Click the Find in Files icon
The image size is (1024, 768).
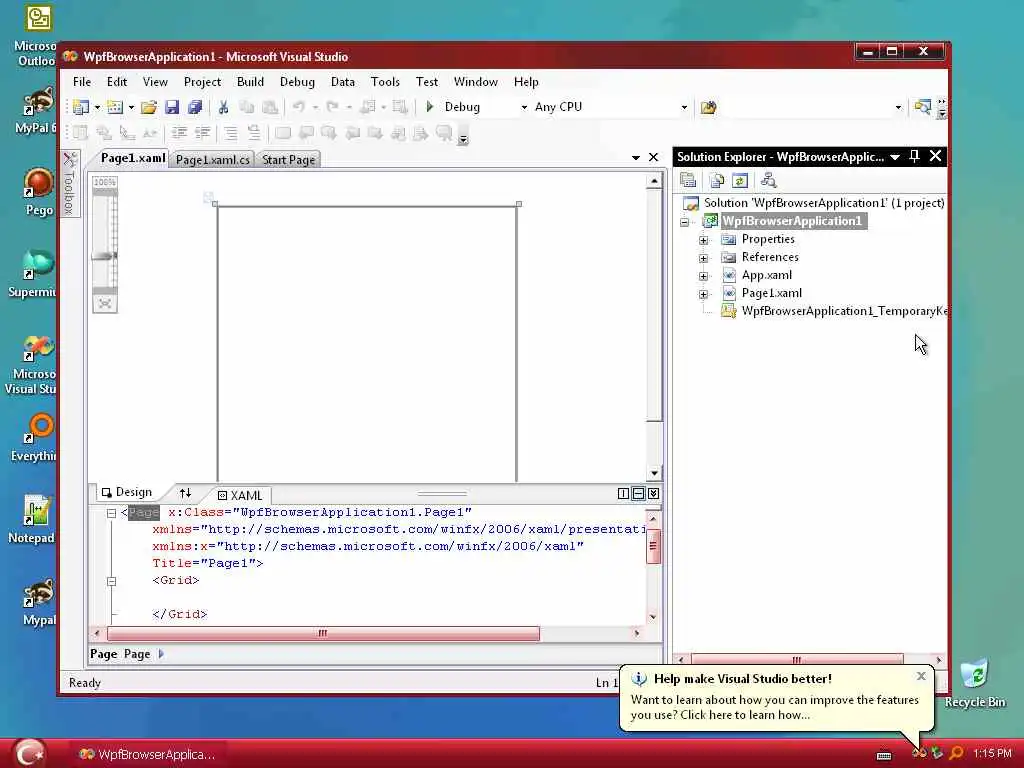point(709,107)
